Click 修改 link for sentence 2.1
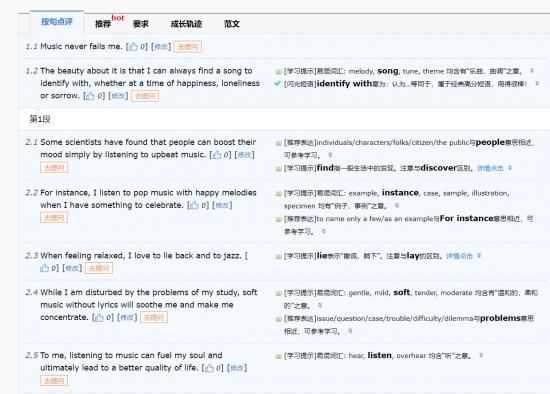 [x=244, y=155]
